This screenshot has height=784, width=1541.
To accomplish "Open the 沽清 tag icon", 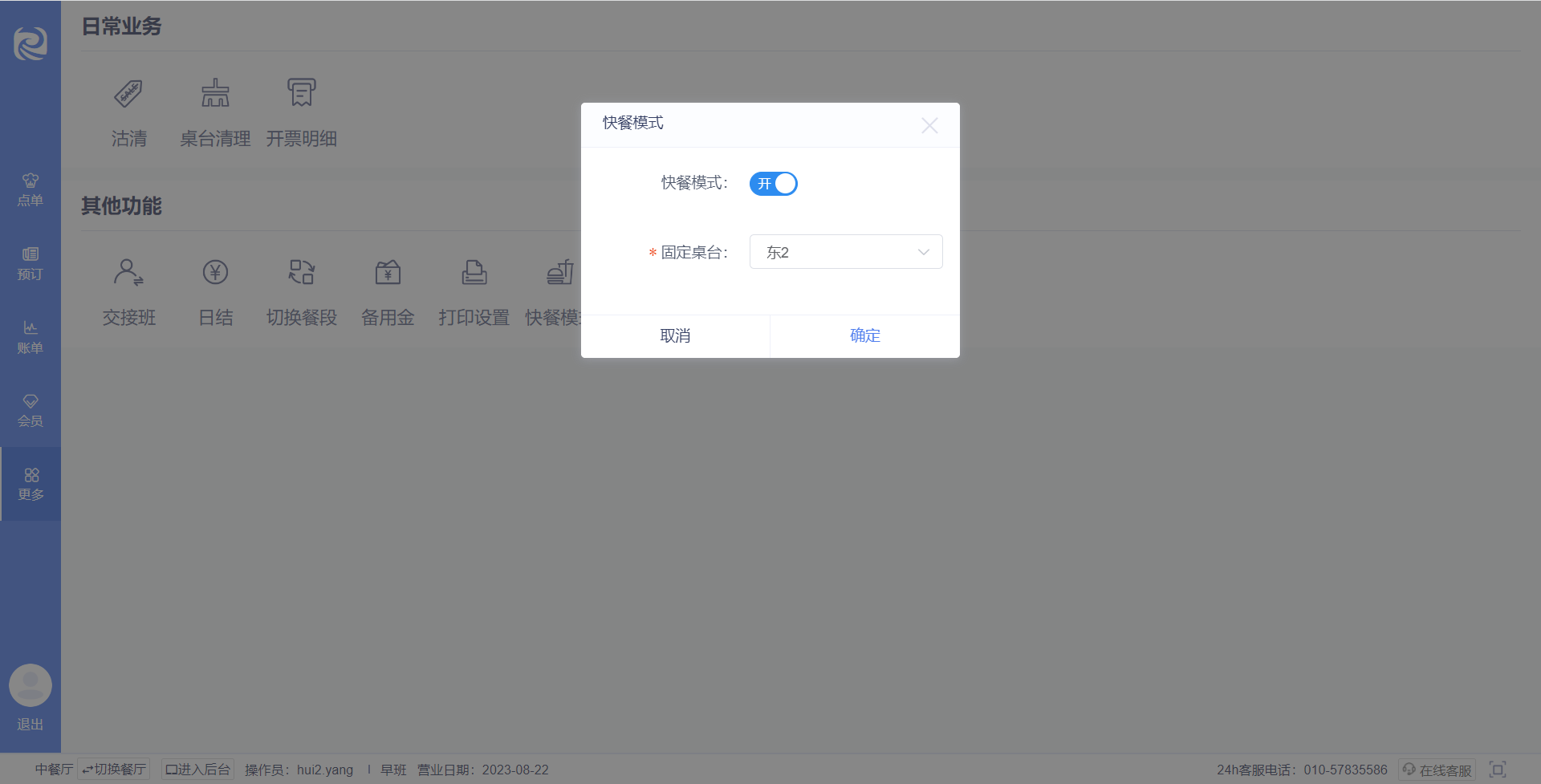I will pyautogui.click(x=128, y=93).
